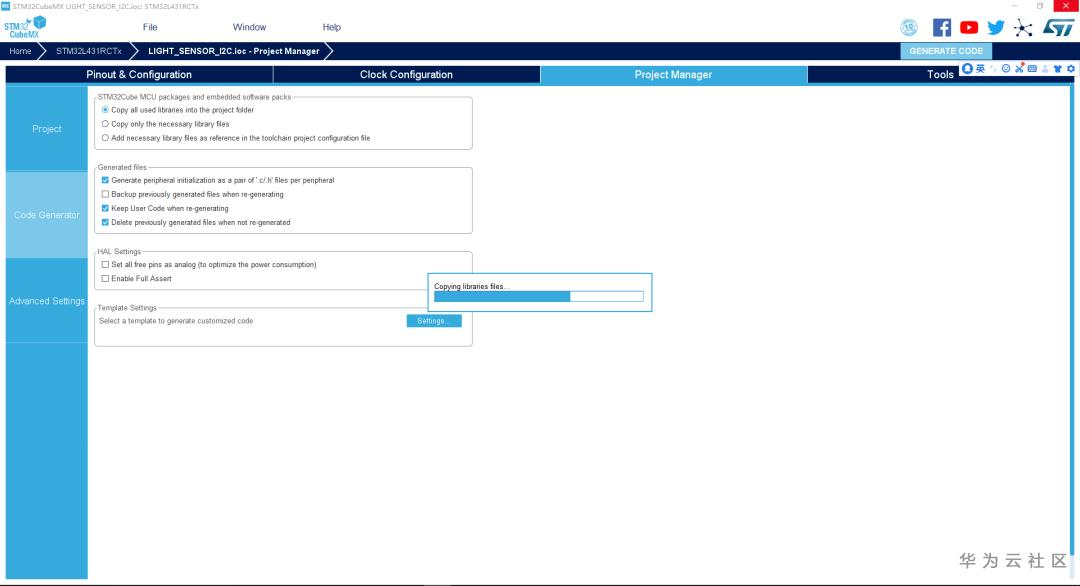This screenshot has height=586, width=1080.
Task: Select Copy all used libraries radio button
Action: pos(105,110)
